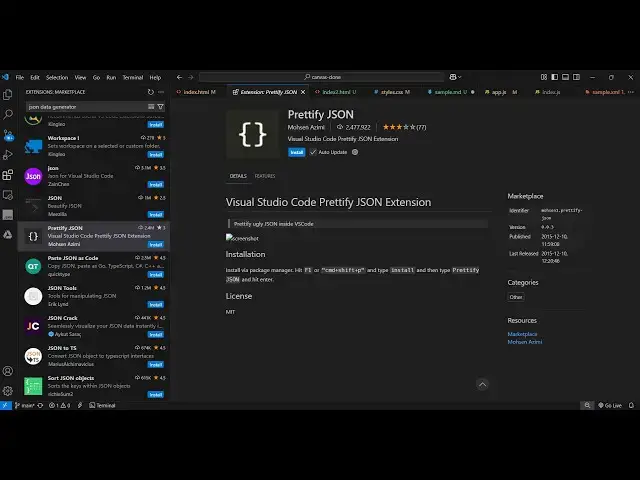Switch to the app.js editor tab
This screenshot has width=640, height=480.
tap(499, 92)
